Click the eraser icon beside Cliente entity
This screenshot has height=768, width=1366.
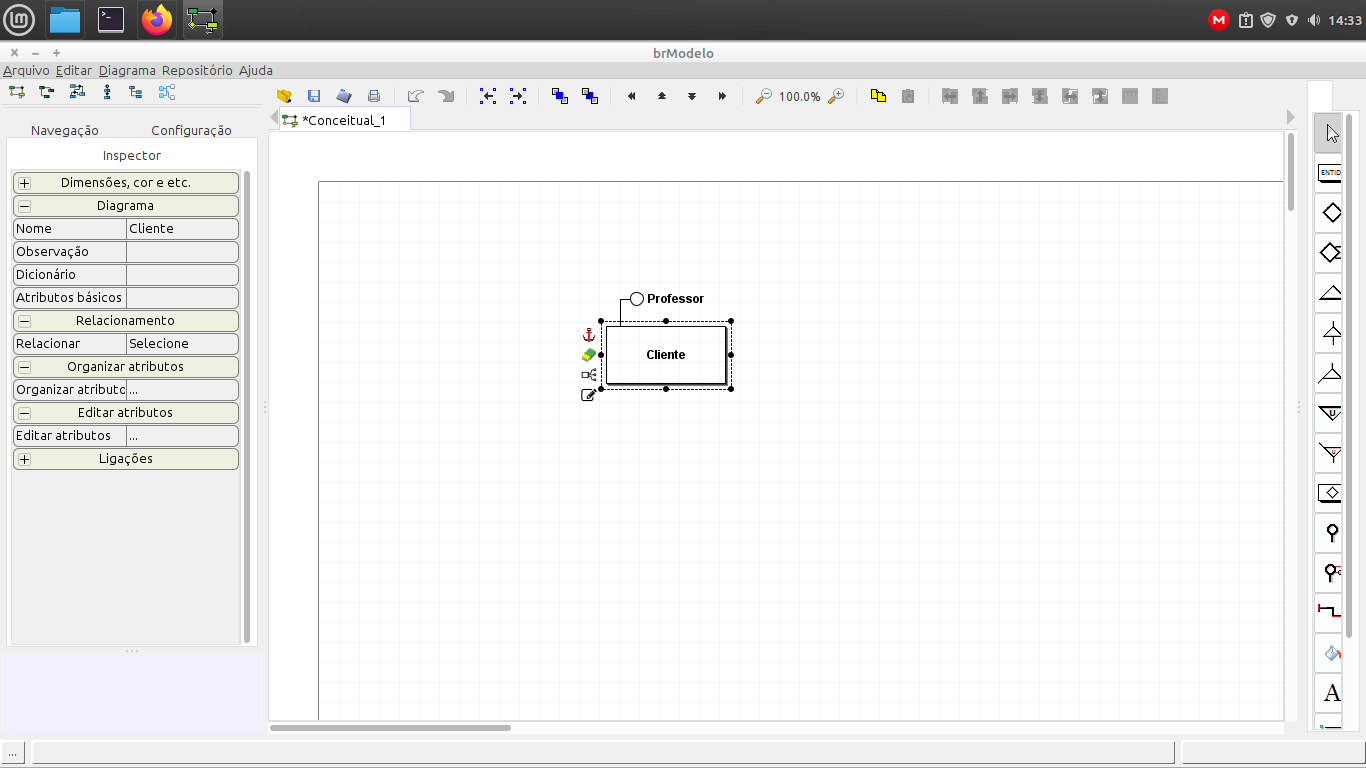pos(588,355)
